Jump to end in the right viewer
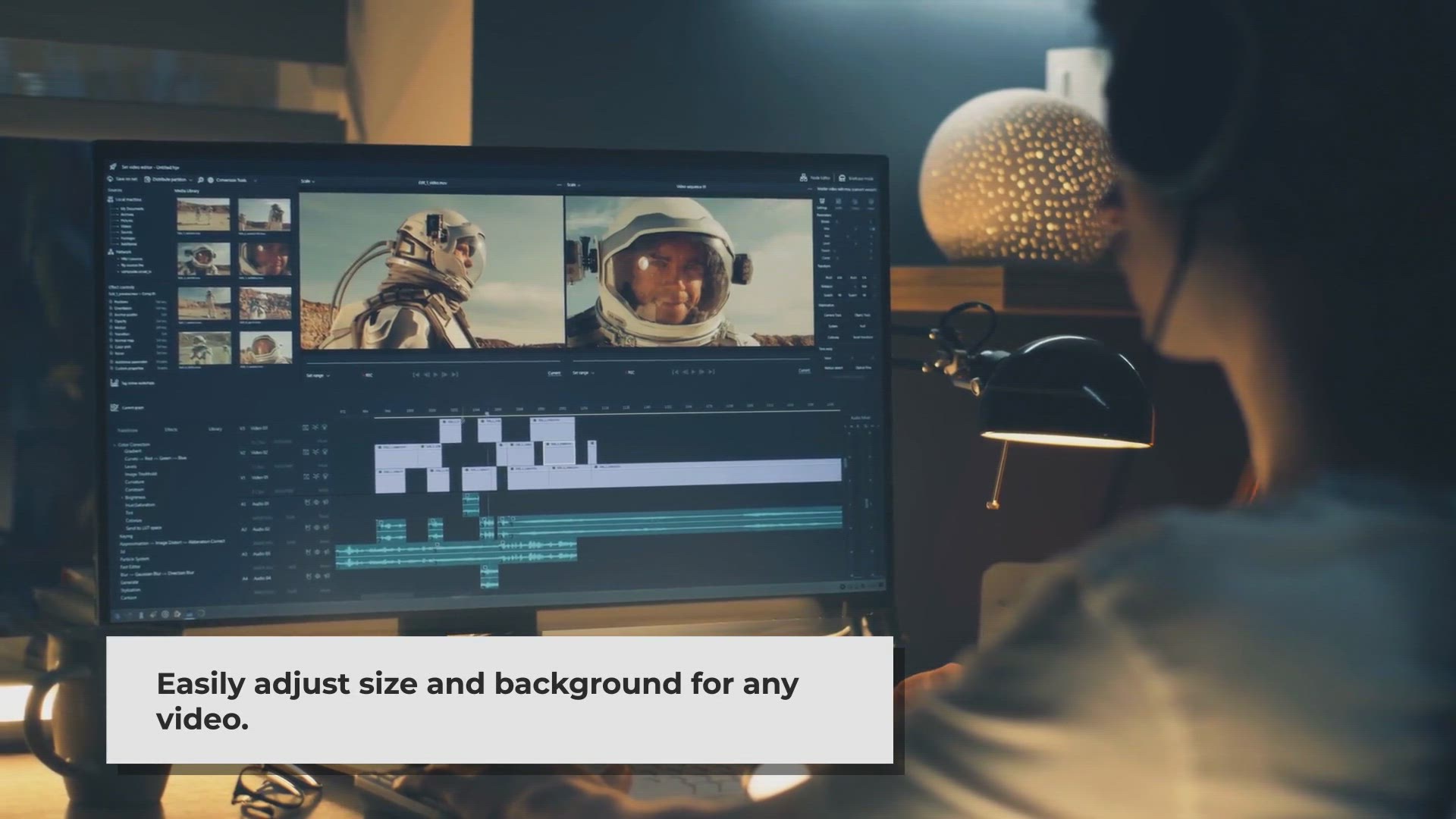The width and height of the screenshot is (1456, 819). click(711, 372)
